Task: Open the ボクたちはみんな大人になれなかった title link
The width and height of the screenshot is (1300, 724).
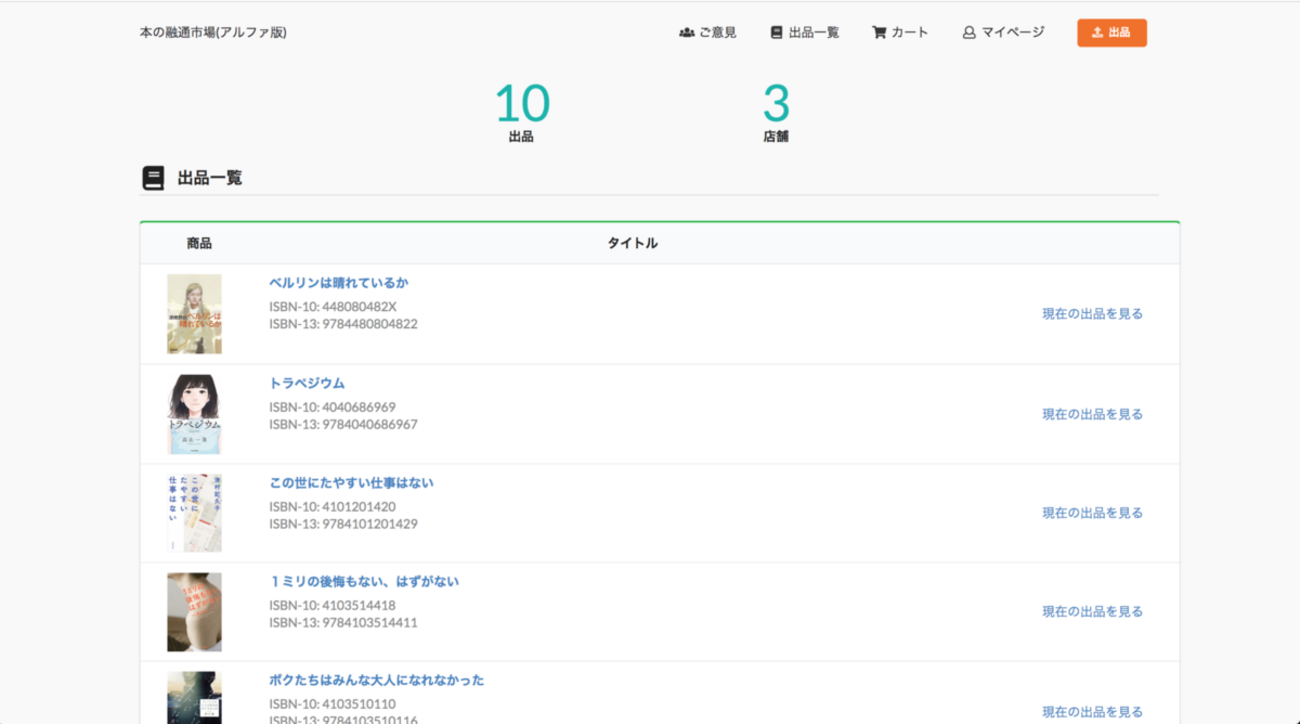Action: point(376,680)
